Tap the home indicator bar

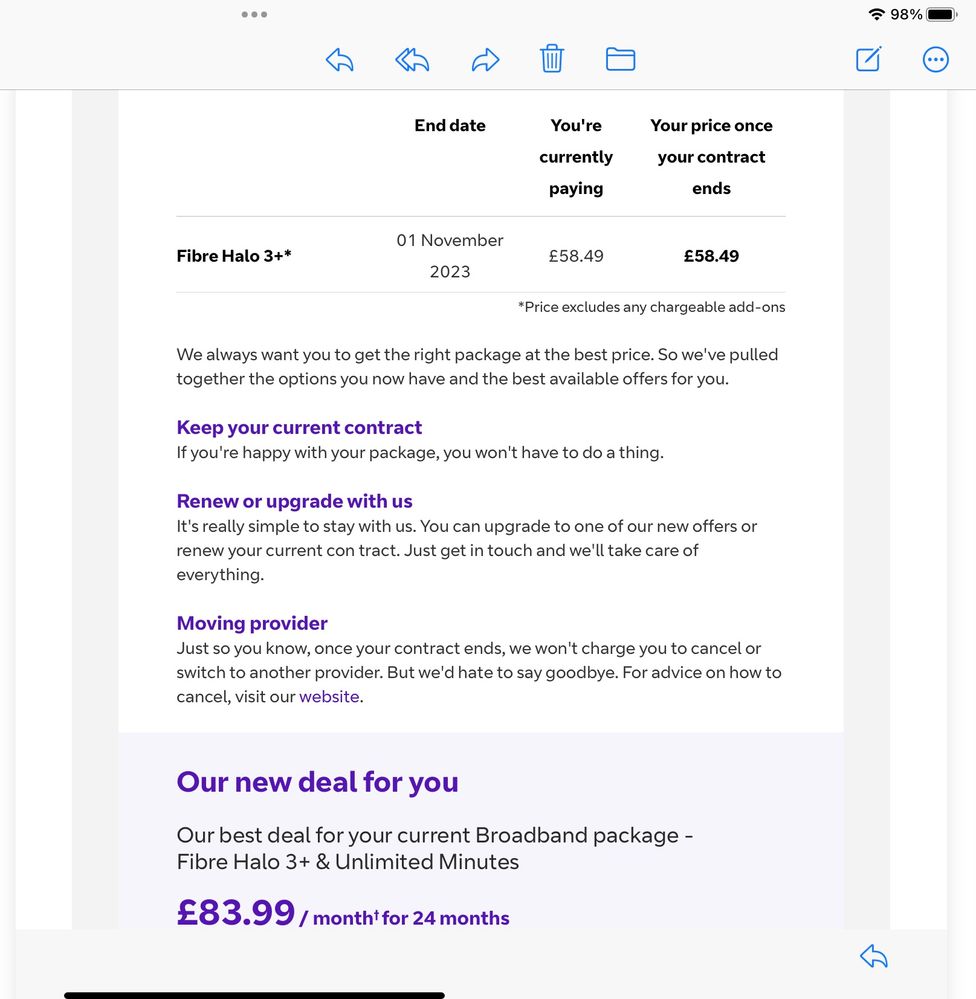tap(254, 995)
